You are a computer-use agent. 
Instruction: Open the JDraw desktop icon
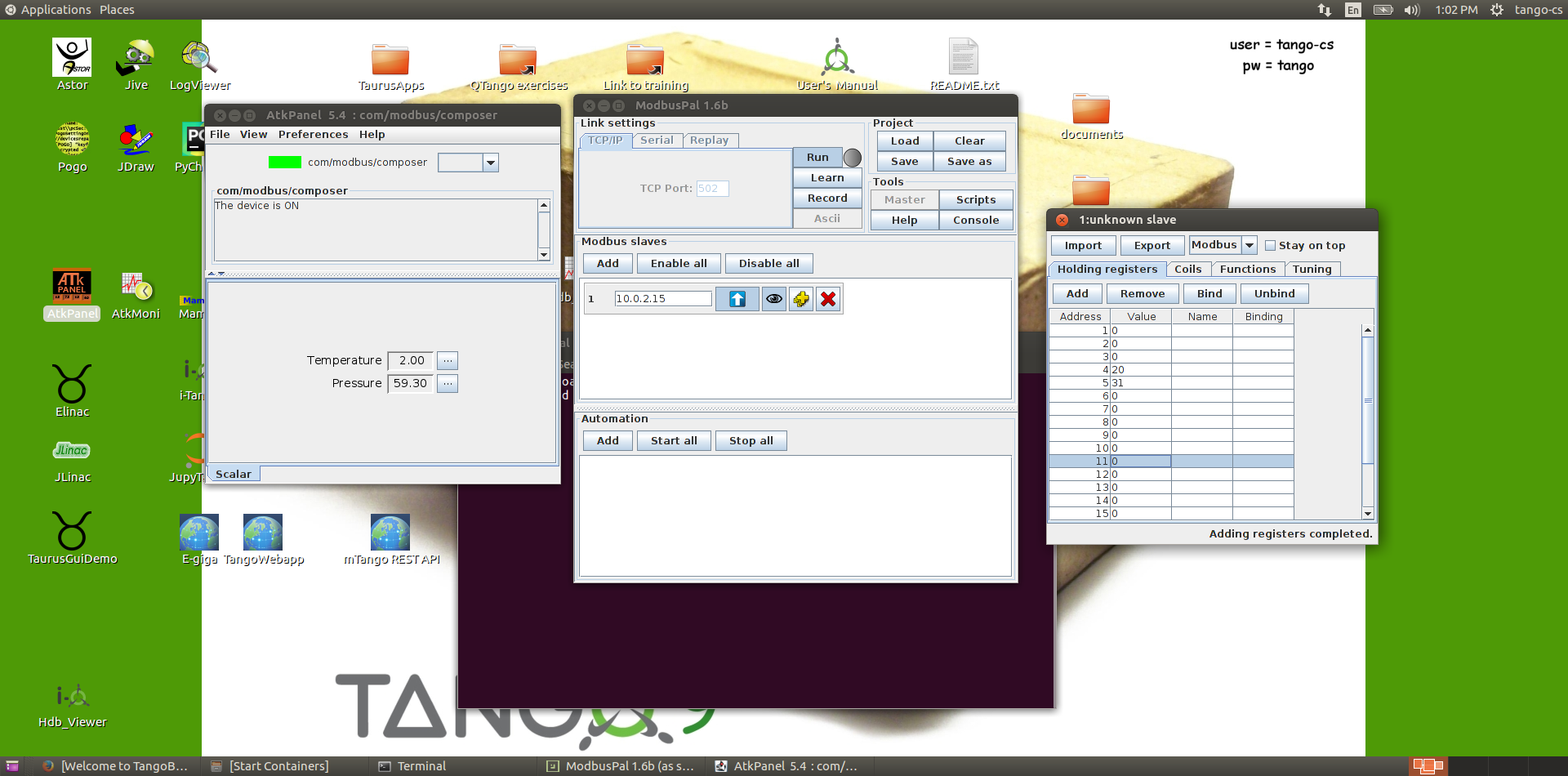coord(136,147)
